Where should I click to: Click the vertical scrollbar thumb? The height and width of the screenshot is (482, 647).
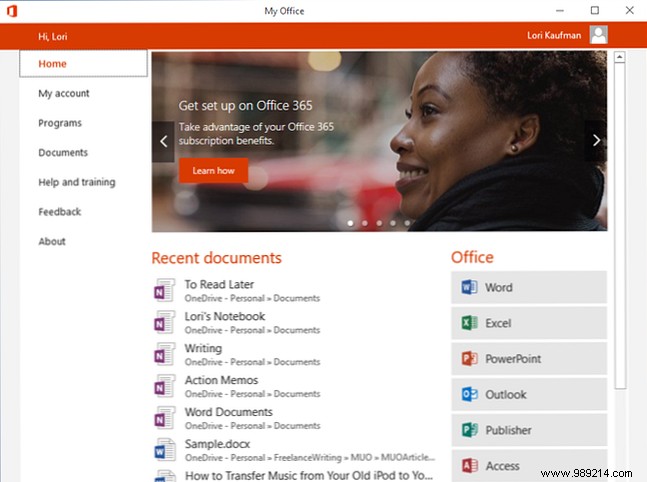(x=620, y=226)
